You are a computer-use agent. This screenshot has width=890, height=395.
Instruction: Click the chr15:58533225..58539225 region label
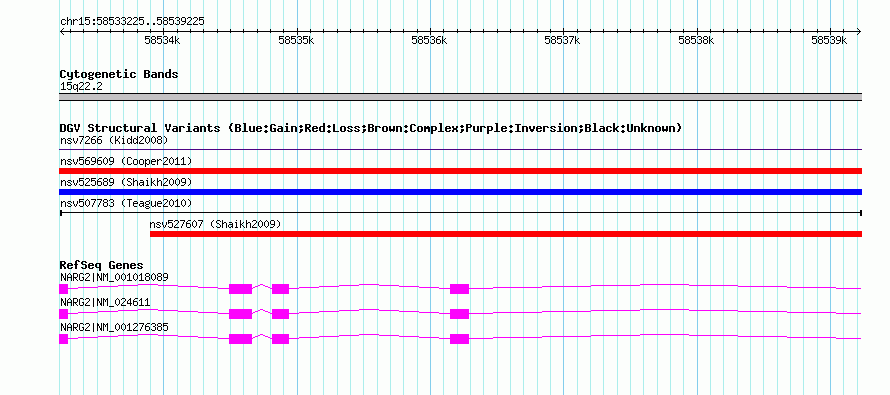[x=132, y=22]
